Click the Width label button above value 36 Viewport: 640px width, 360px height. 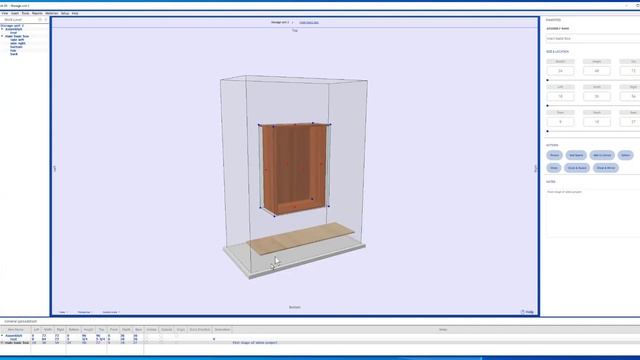pyautogui.click(x=596, y=87)
